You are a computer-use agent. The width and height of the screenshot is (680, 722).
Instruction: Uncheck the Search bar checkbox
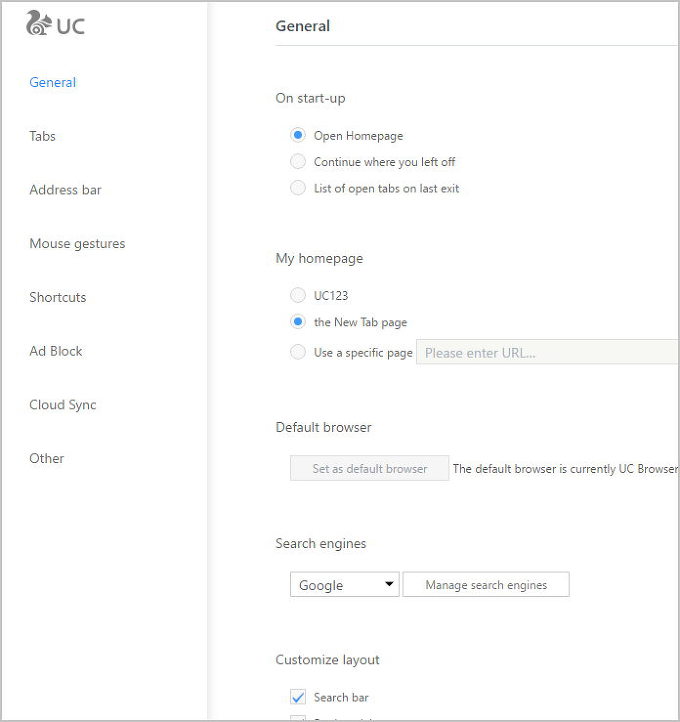(298, 697)
